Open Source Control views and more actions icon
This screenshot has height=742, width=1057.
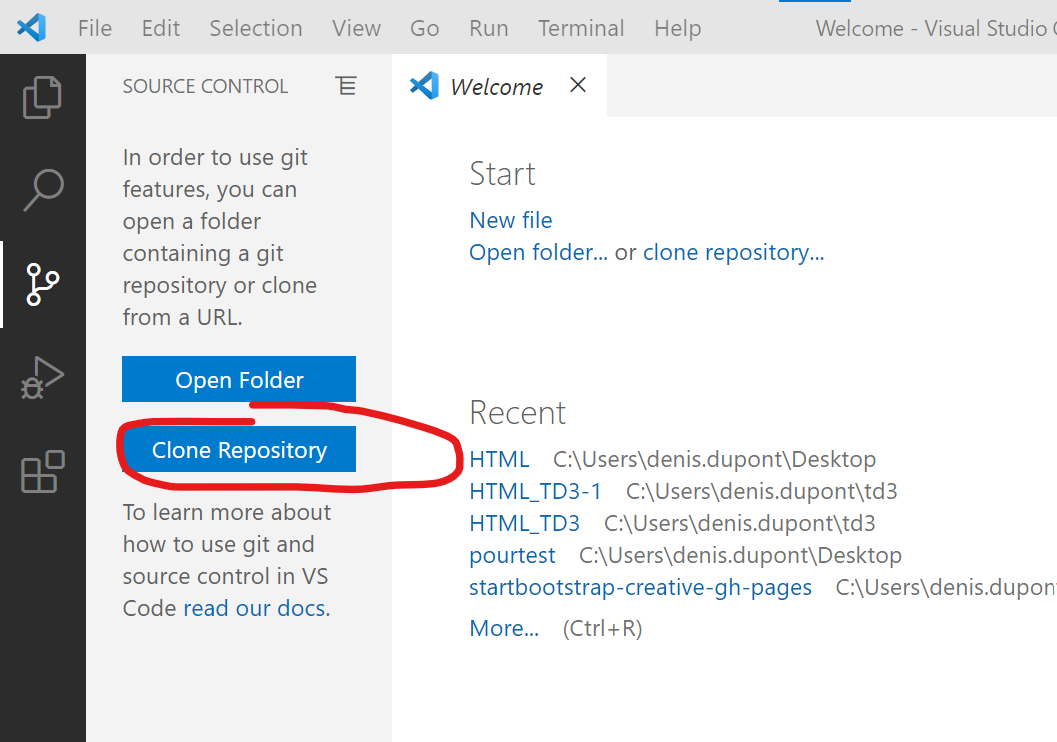point(346,86)
